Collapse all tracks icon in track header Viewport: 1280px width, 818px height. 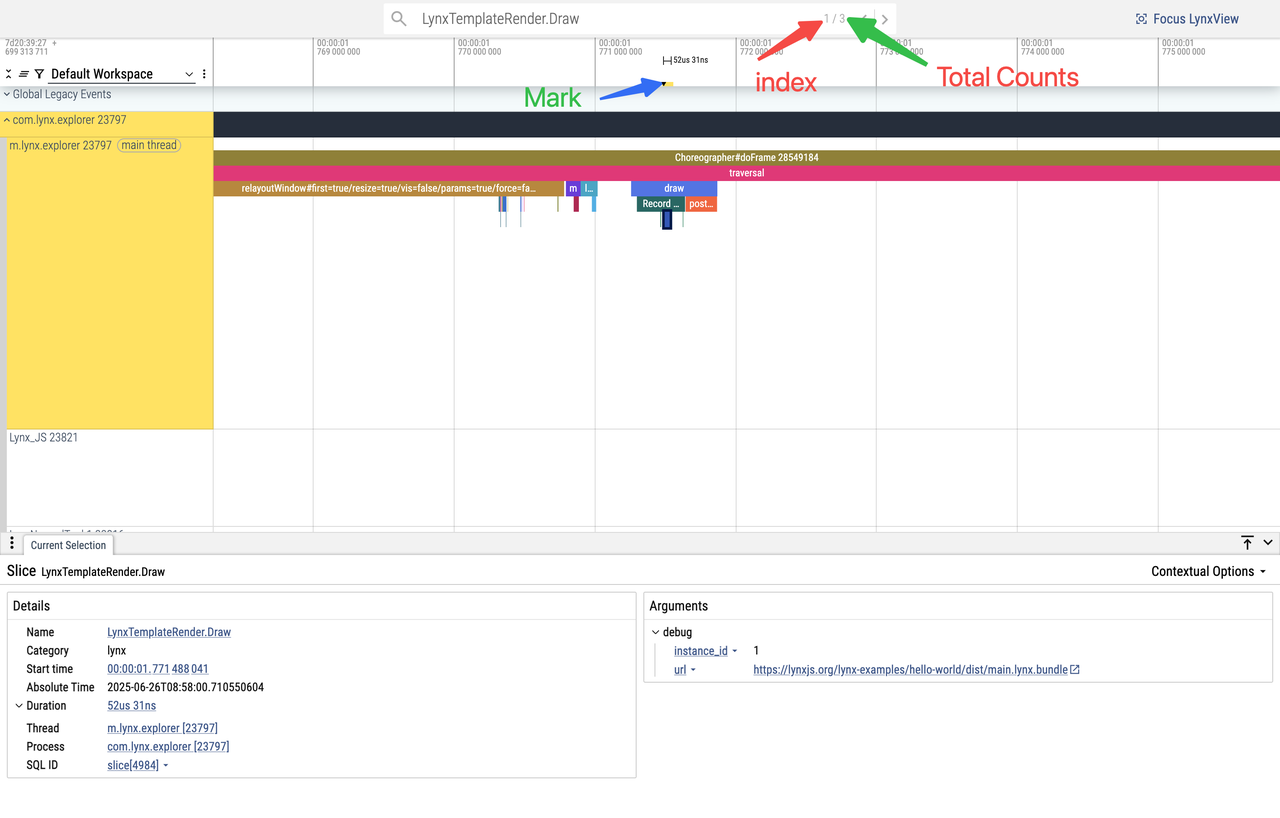(9, 74)
